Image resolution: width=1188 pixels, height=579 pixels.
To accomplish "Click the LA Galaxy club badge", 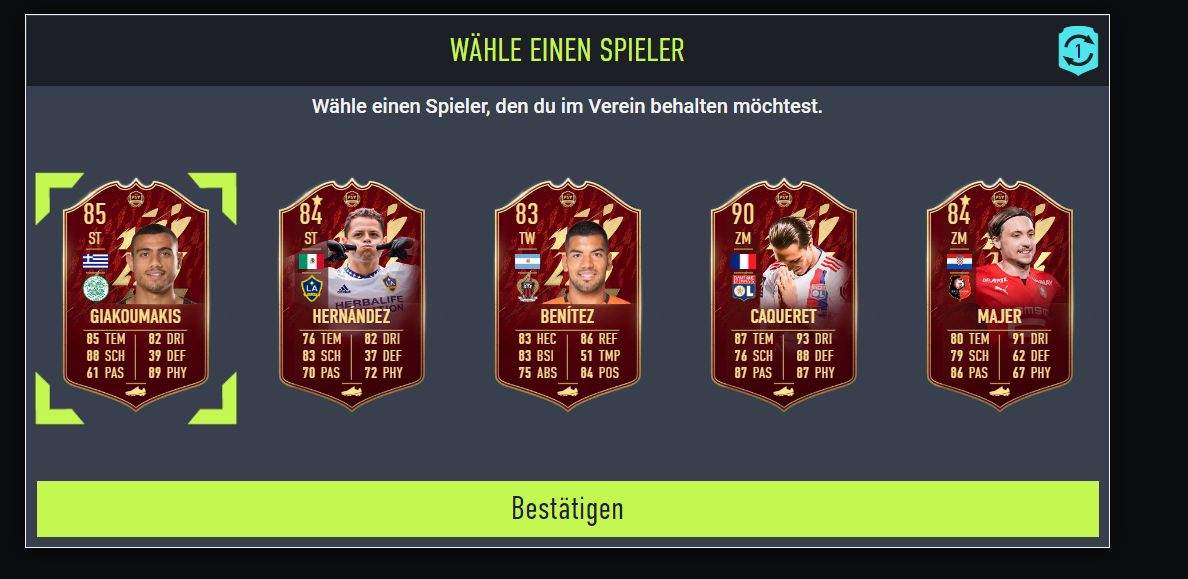I will pyautogui.click(x=311, y=288).
